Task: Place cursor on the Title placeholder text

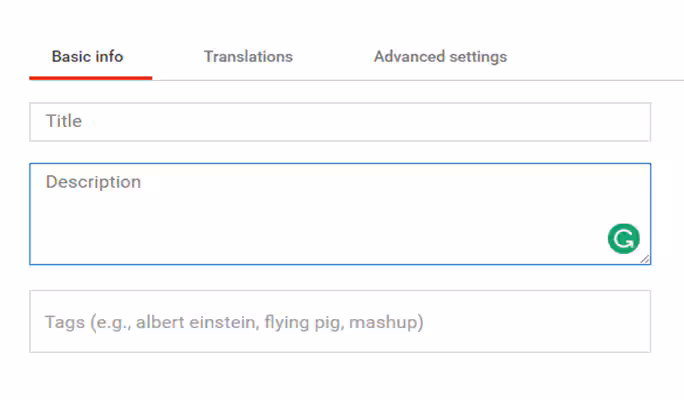Action: point(64,121)
